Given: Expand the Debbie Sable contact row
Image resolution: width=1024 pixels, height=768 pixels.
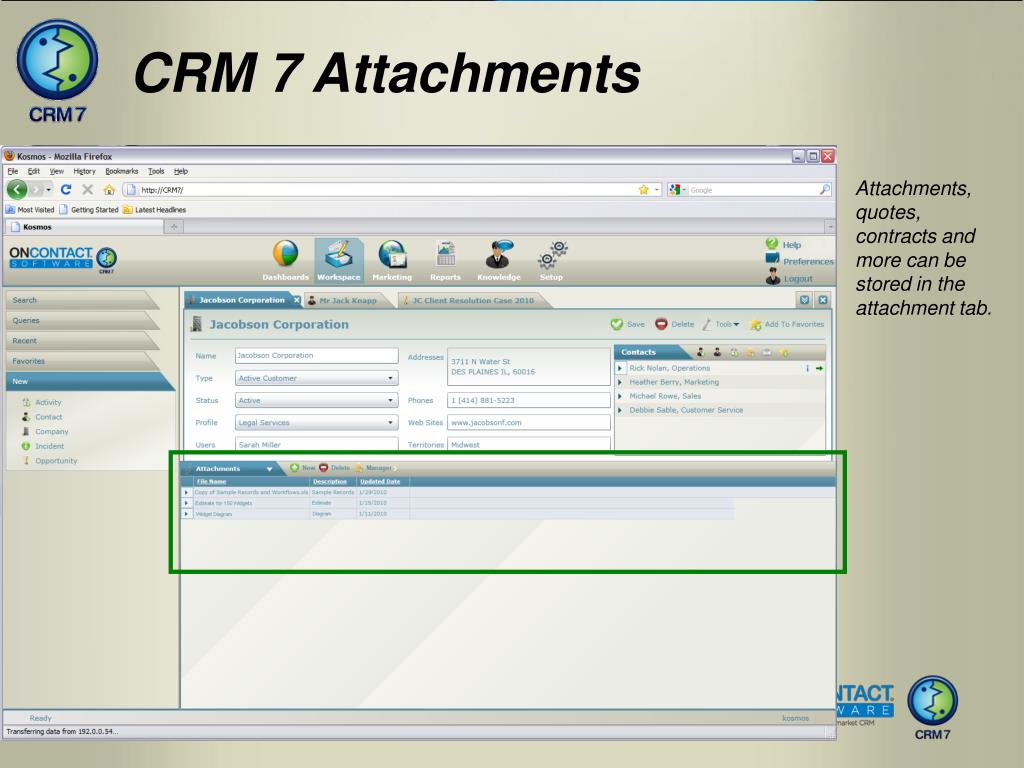Looking at the screenshot, I should [620, 410].
